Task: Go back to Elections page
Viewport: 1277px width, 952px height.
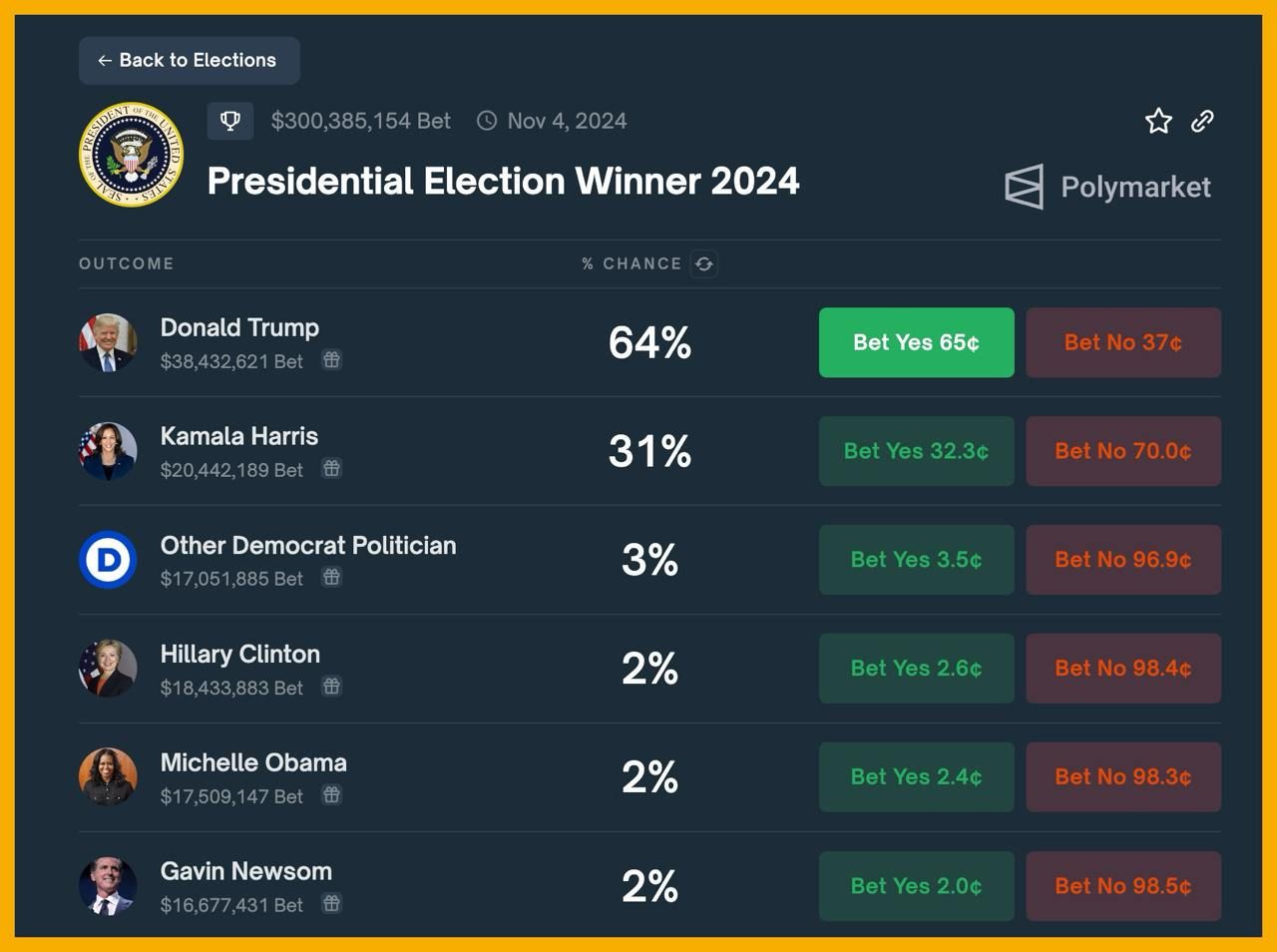Action: click(x=190, y=61)
